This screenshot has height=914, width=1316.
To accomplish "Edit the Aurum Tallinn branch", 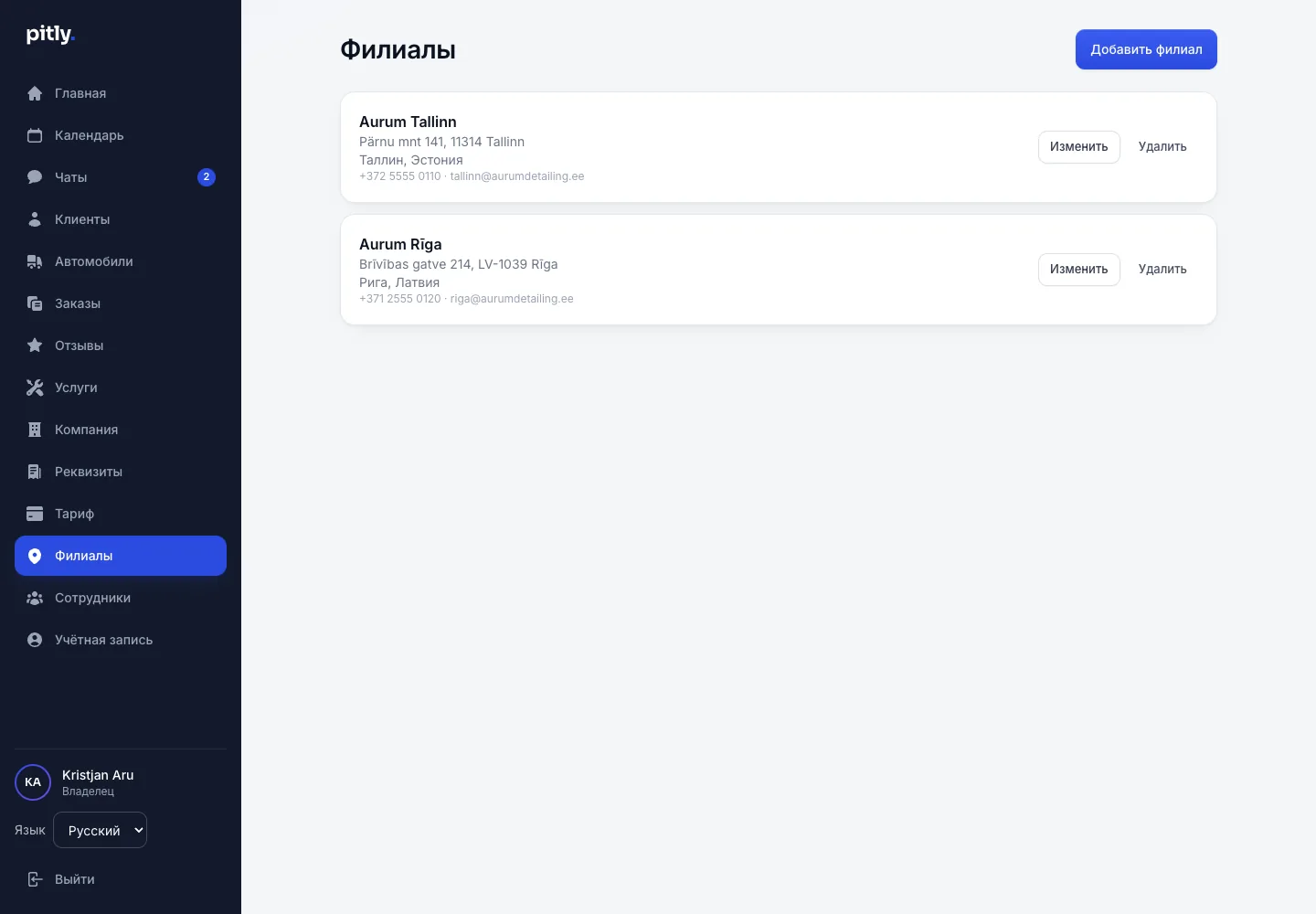I will coord(1078,147).
